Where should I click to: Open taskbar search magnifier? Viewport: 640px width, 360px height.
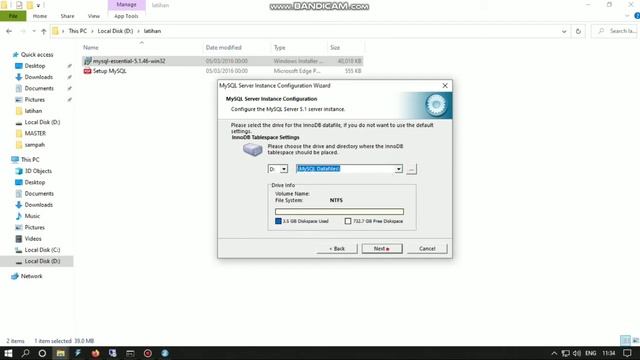tap(25, 353)
